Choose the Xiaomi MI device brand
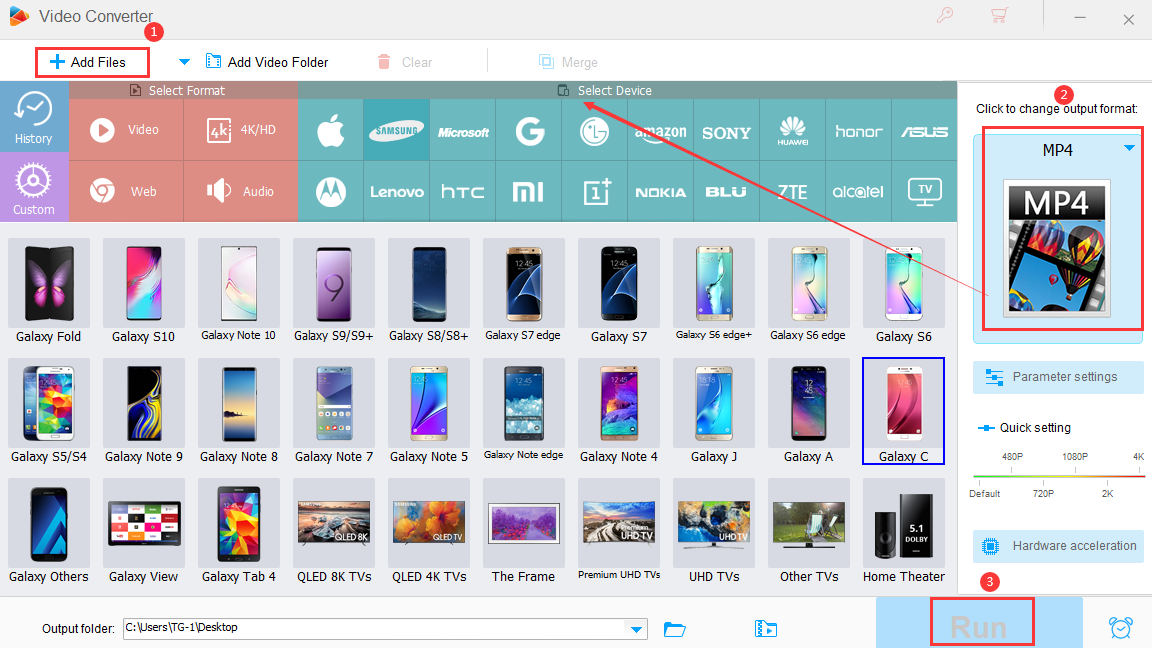Image resolution: width=1152 pixels, height=648 pixels. coord(529,191)
